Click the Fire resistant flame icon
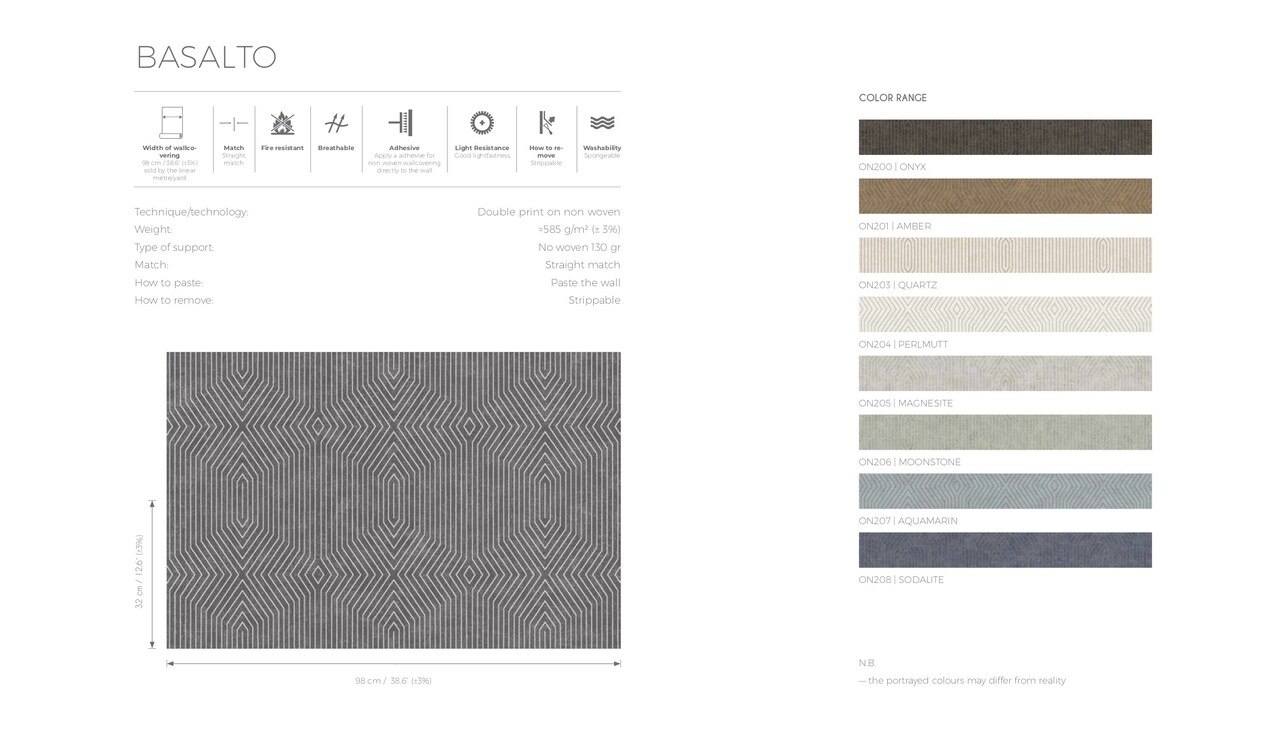 pos(281,124)
